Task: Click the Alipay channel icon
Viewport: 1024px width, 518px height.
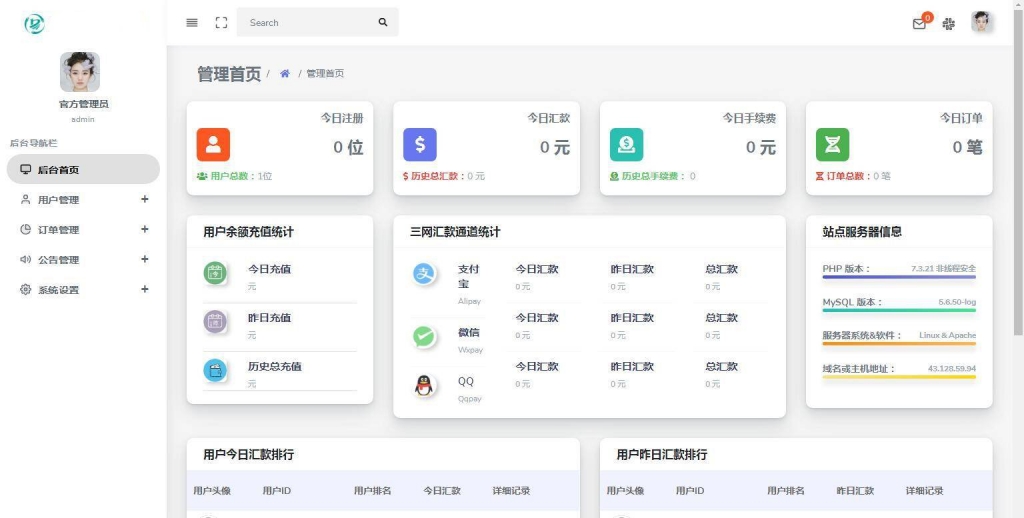Action: 424,274
